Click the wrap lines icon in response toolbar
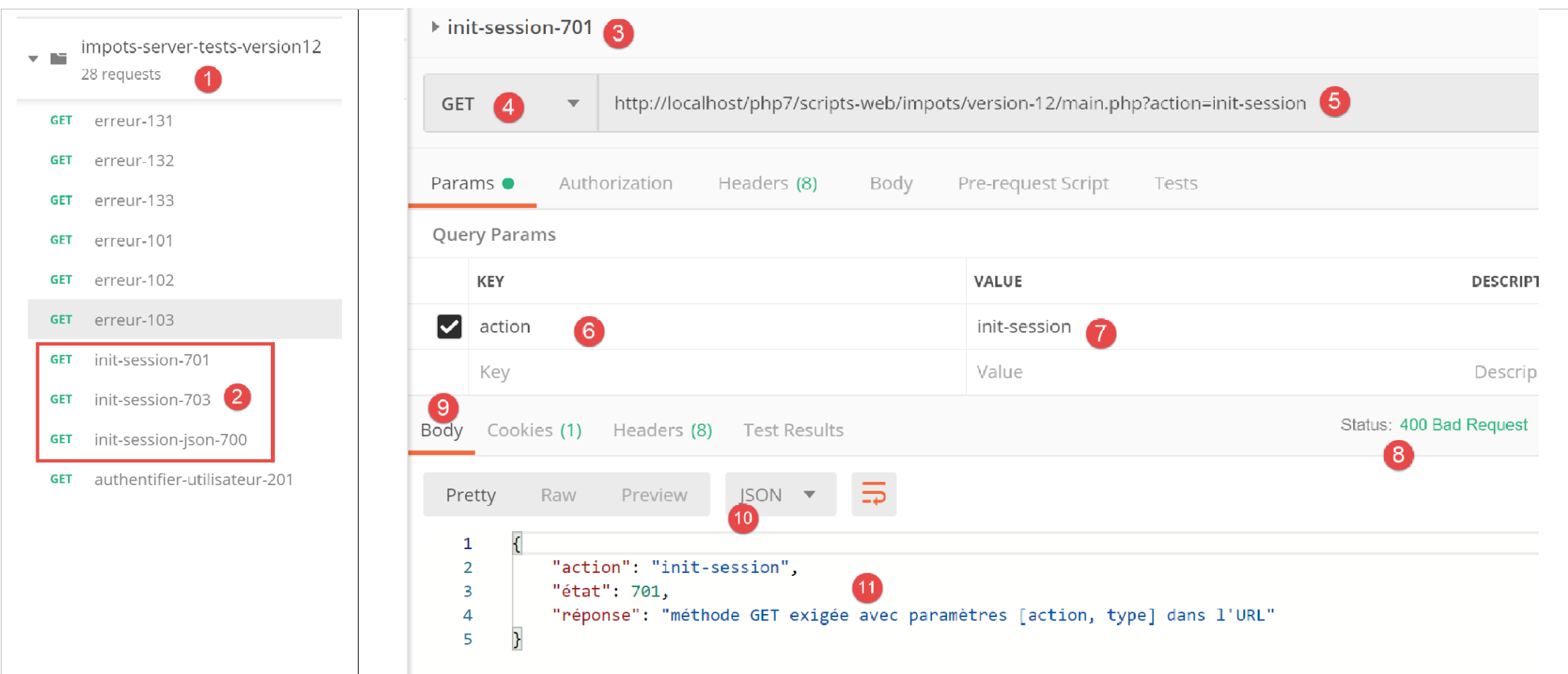The width and height of the screenshot is (1568, 674). [873, 495]
